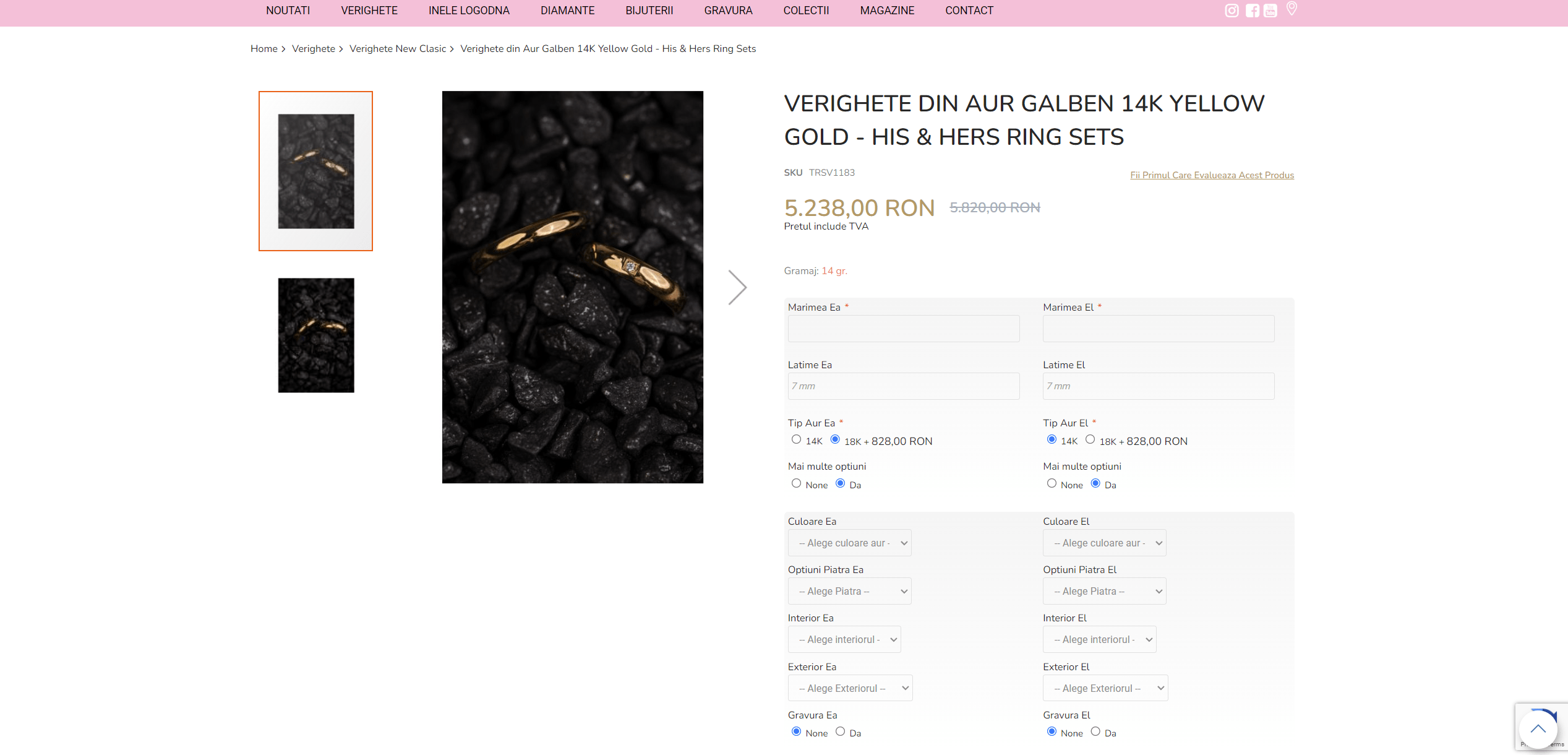Viewport: 1568px width, 755px height.
Task: Select 18K option for Tip Aur El
Action: pos(1090,439)
